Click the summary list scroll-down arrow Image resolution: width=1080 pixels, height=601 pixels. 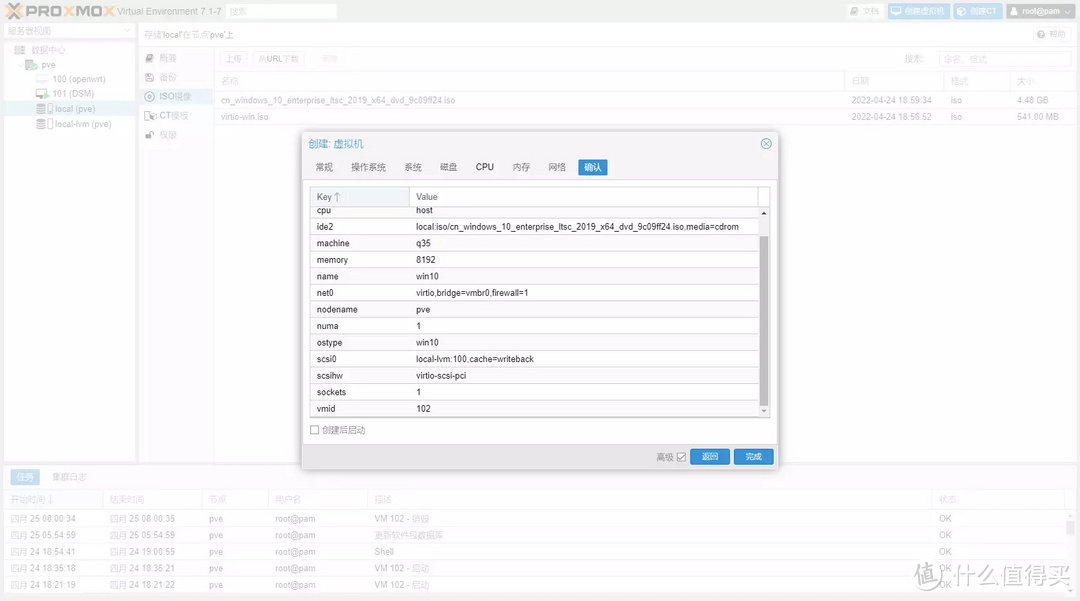coord(764,411)
